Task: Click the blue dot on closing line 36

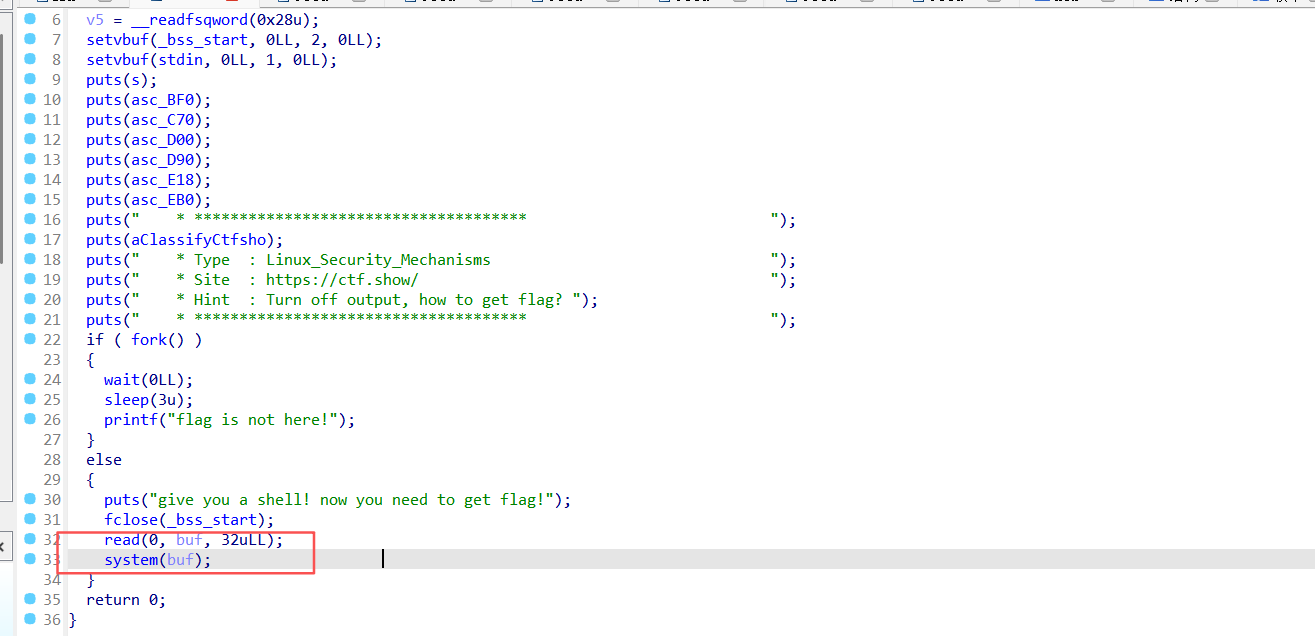Action: 30,619
